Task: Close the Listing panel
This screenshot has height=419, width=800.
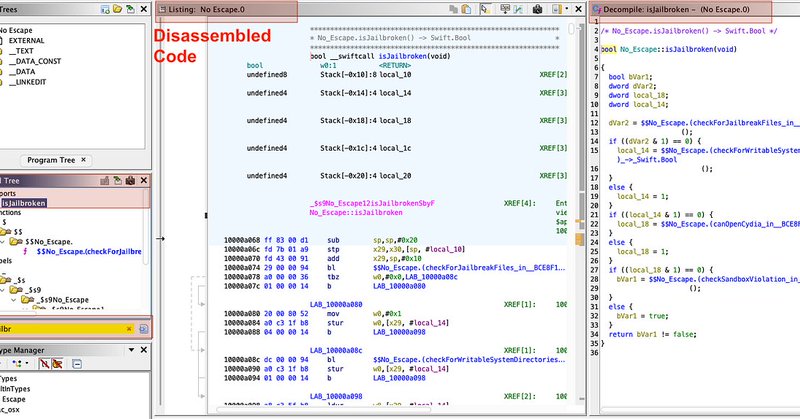Action: pyautogui.click(x=579, y=9)
